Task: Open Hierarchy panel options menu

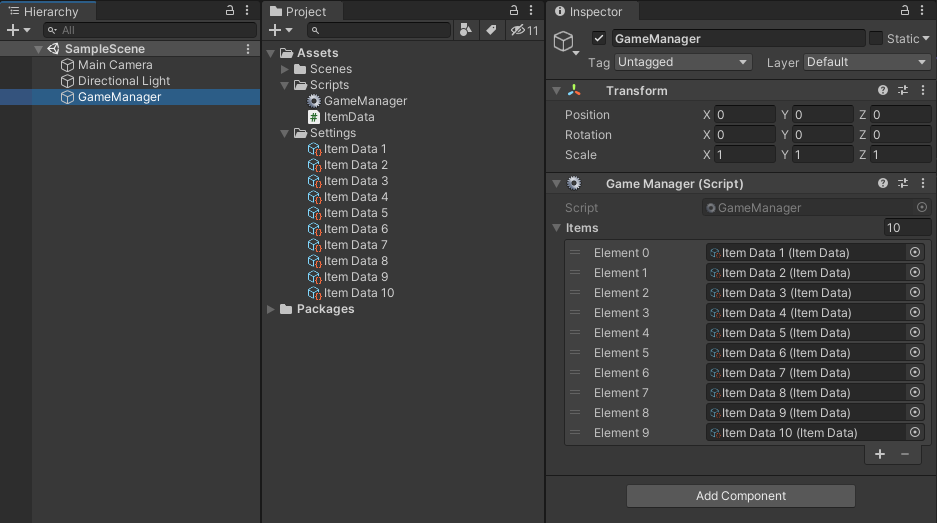Action: click(247, 10)
